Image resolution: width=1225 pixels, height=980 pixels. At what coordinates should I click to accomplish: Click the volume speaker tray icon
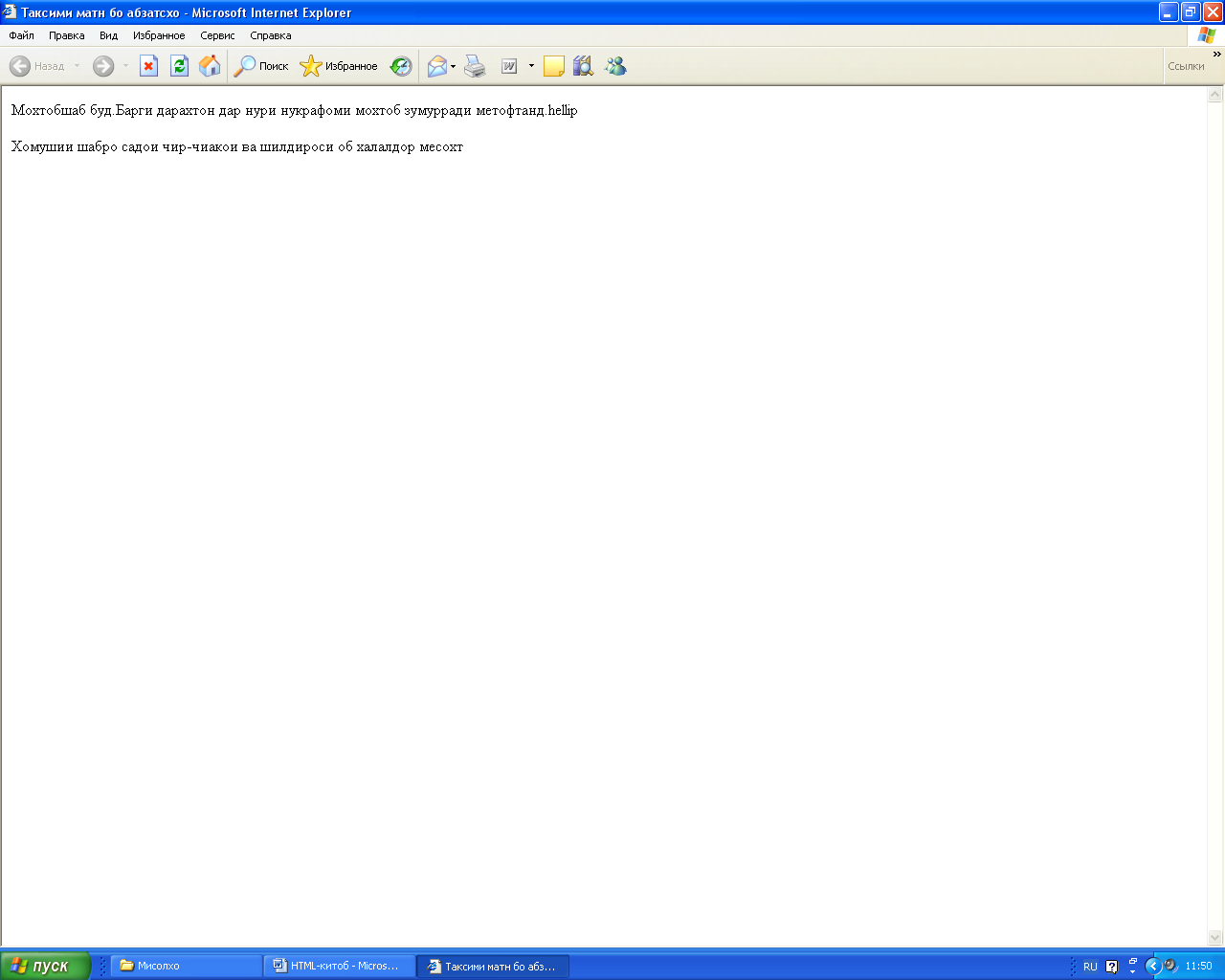click(1169, 966)
